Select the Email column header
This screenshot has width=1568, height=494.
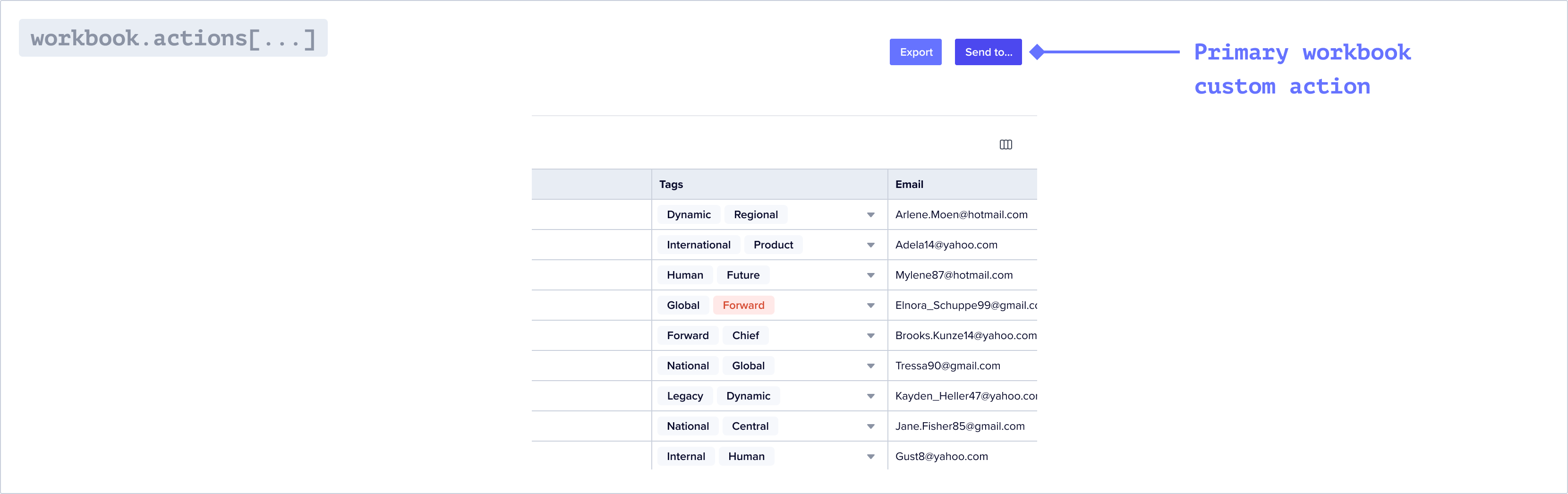909,184
